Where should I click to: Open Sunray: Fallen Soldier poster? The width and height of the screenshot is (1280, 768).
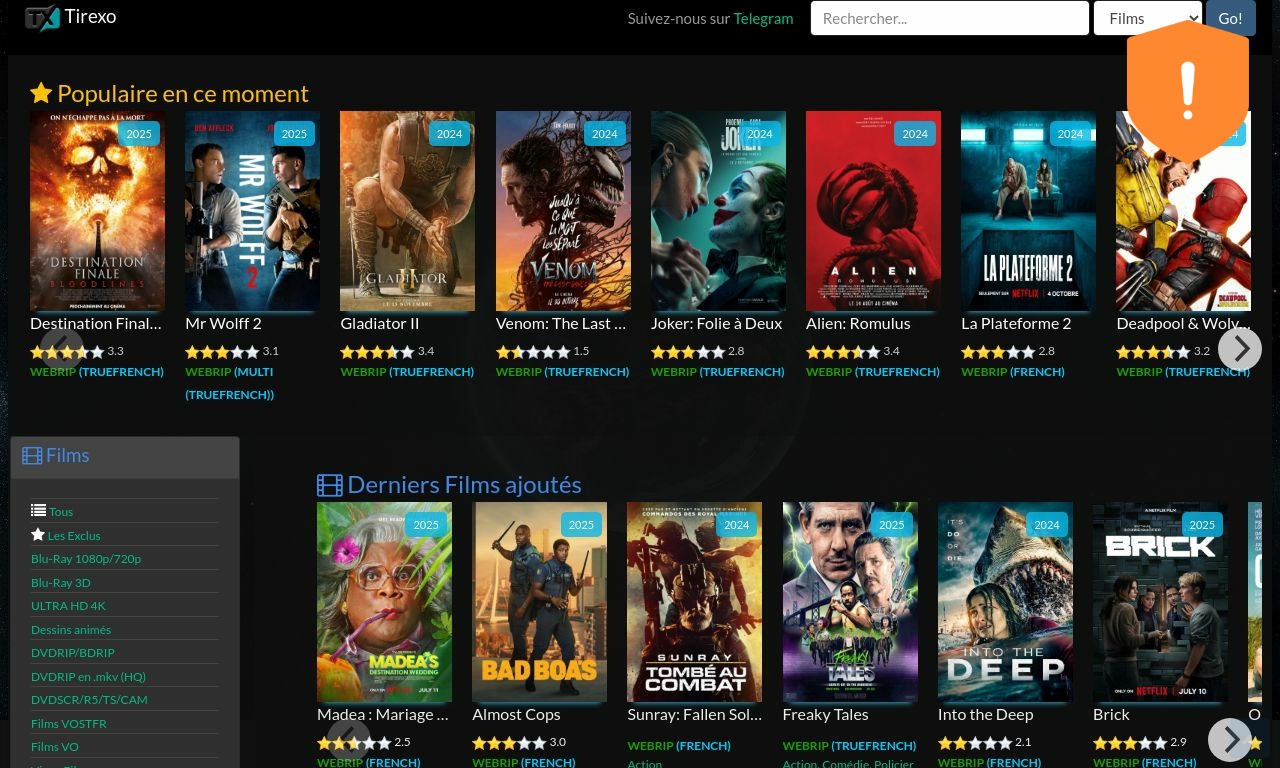694,602
